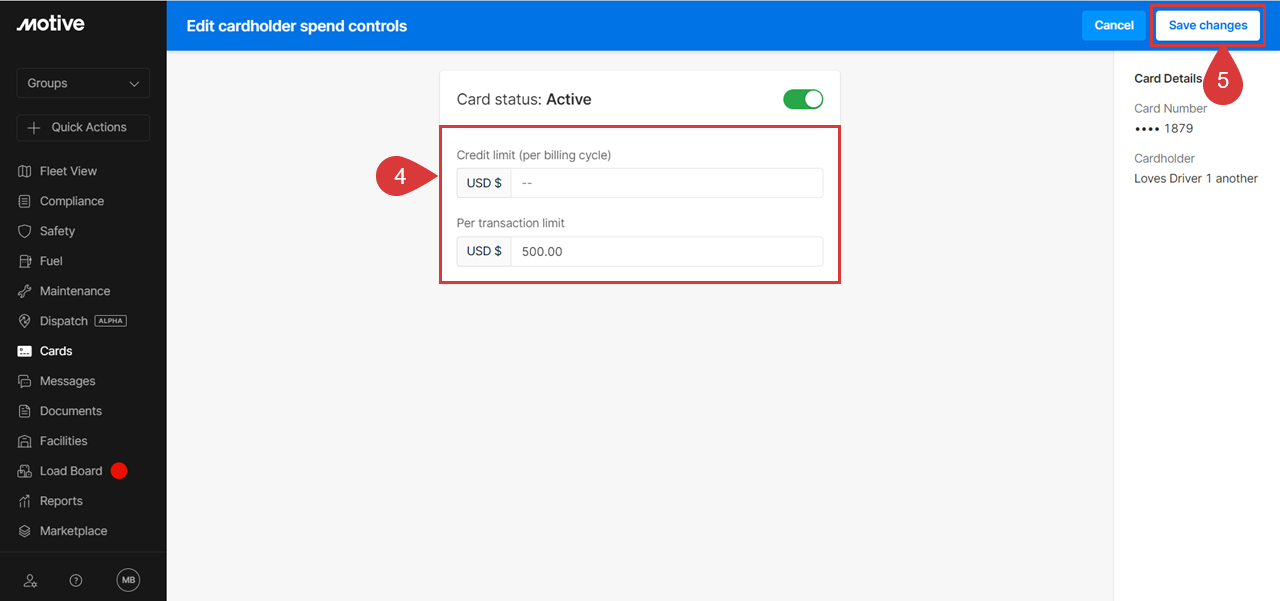Screen dimensions: 1280x601
Task: Click the Dispatch icon in sidebar
Action: [25, 321]
